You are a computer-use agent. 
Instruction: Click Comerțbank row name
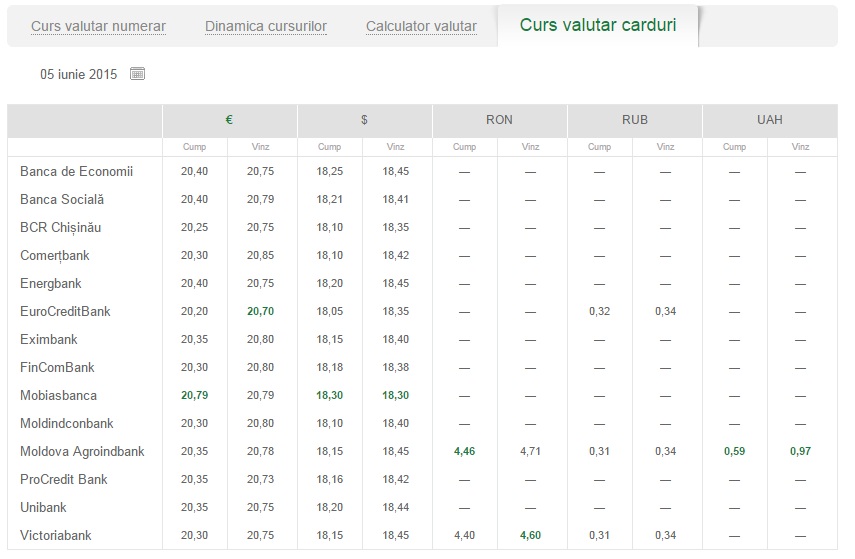coord(55,256)
